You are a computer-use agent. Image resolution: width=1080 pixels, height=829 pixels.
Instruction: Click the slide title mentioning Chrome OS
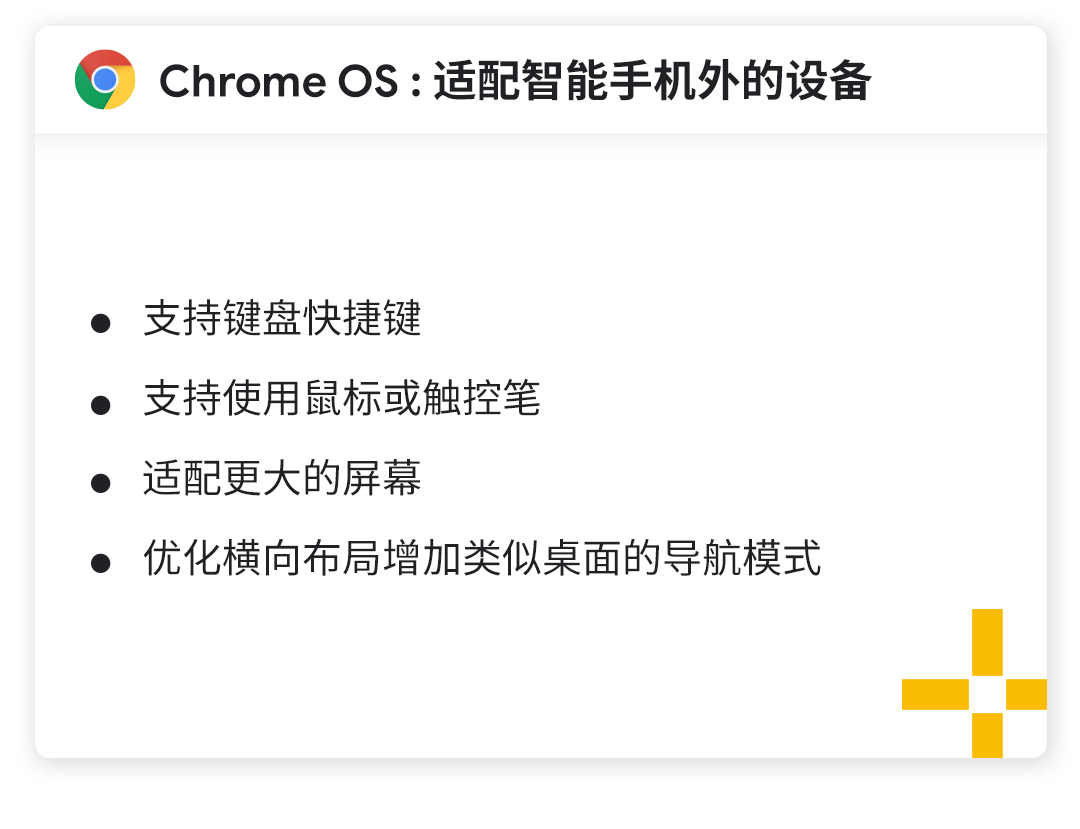tap(515, 81)
